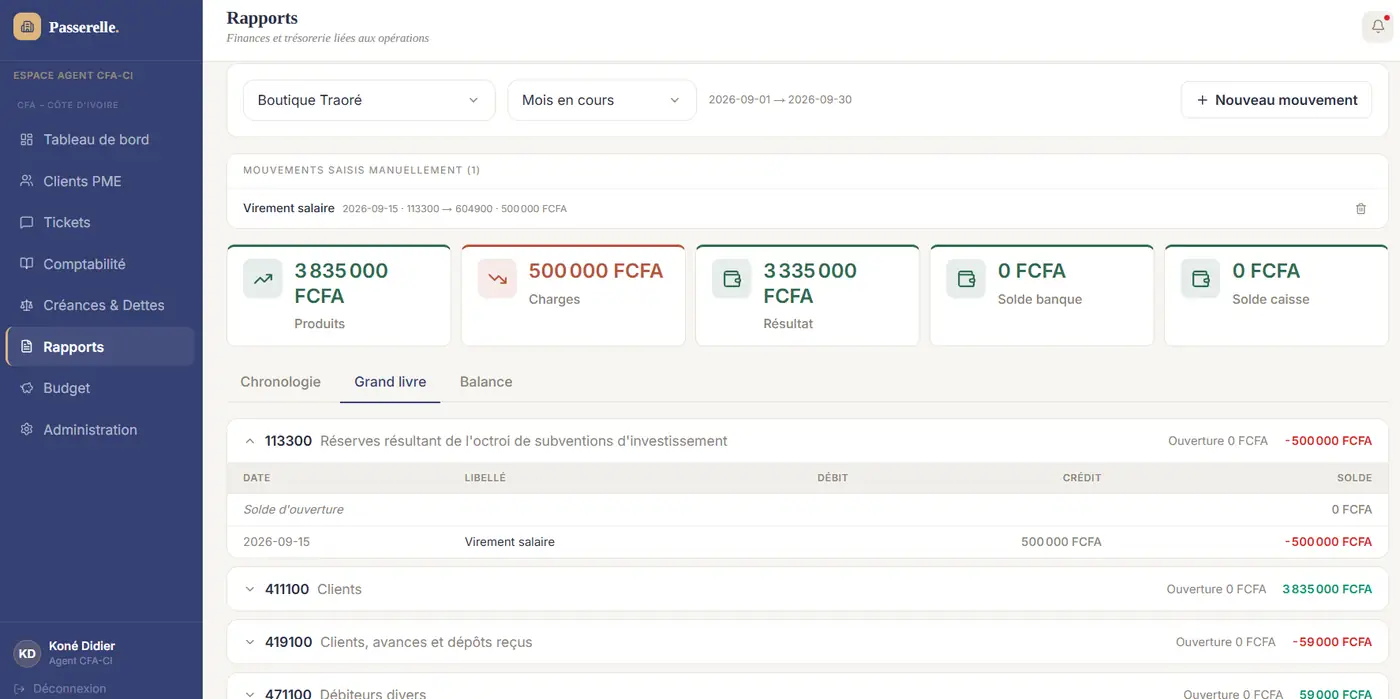1400x699 pixels.
Task: Open the Boutique Traoré client dropdown
Action: 369,100
